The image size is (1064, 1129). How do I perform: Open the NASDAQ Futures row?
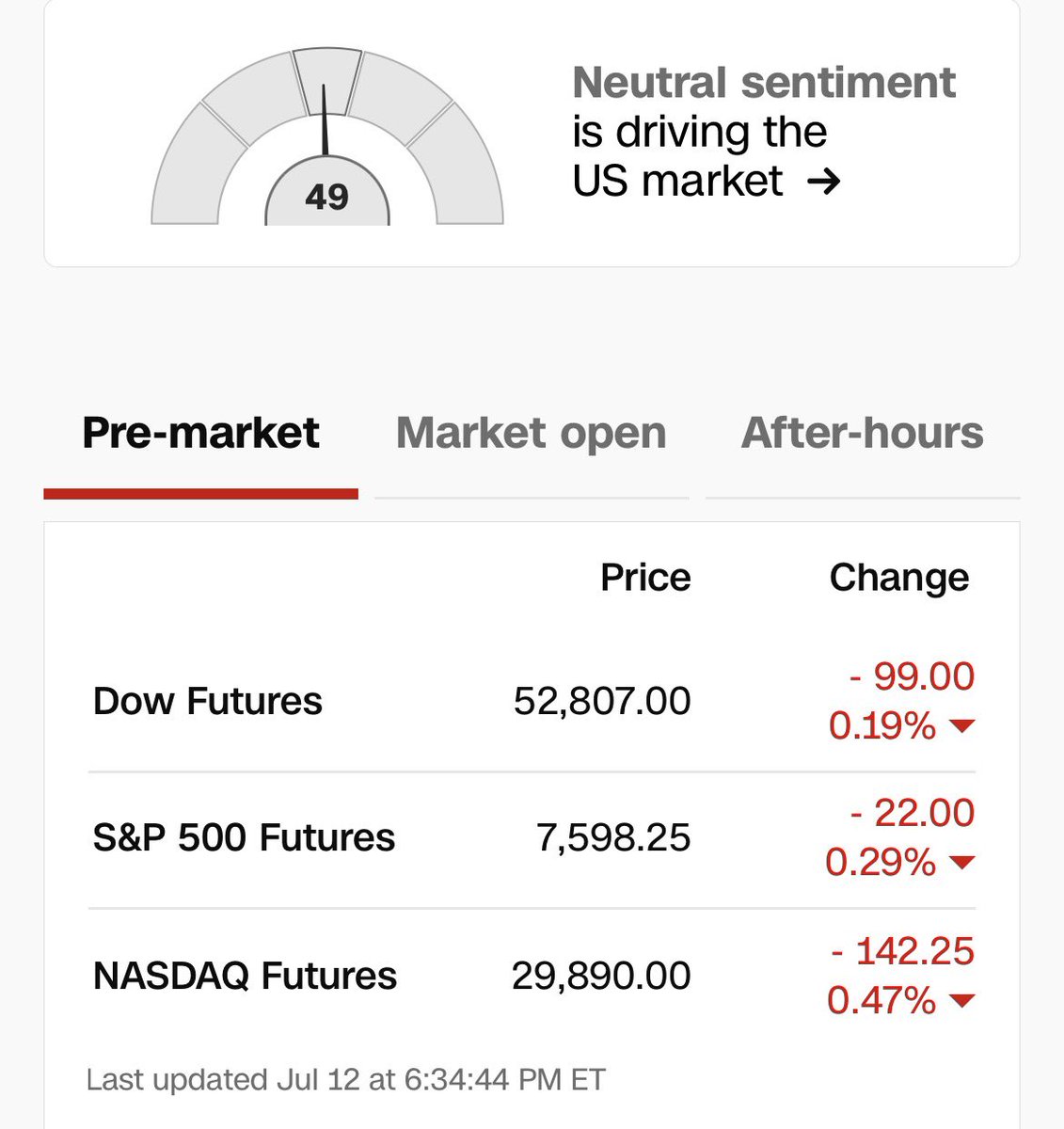click(x=532, y=977)
